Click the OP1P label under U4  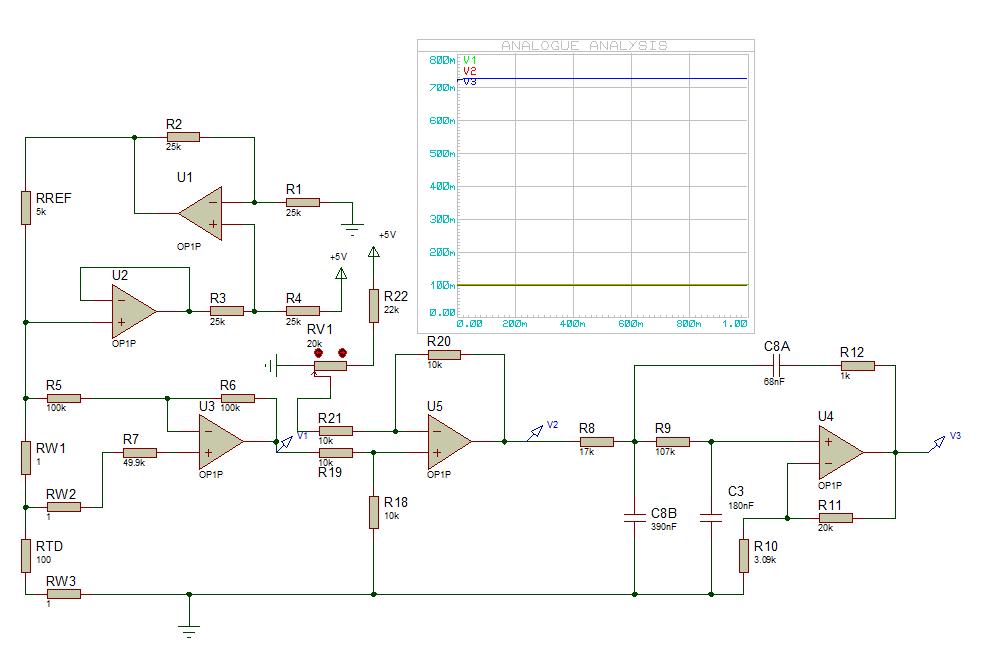point(830,485)
